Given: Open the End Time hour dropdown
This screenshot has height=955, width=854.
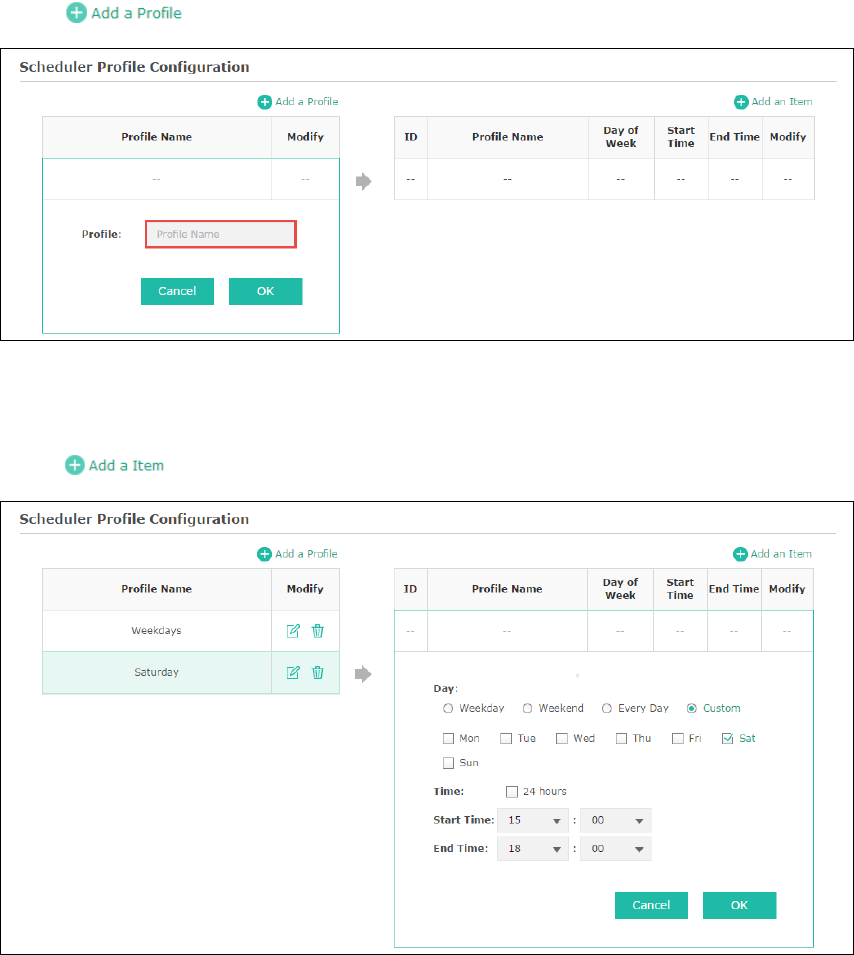Looking at the screenshot, I should point(533,848).
